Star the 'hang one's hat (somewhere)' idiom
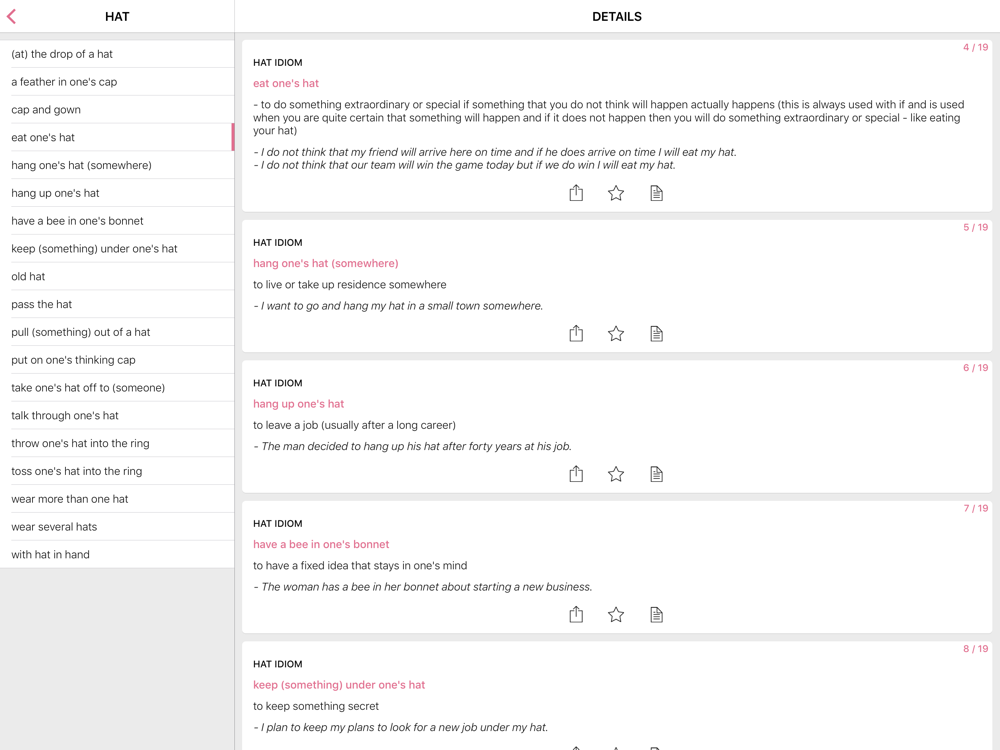This screenshot has width=1000, height=750. coord(616,333)
